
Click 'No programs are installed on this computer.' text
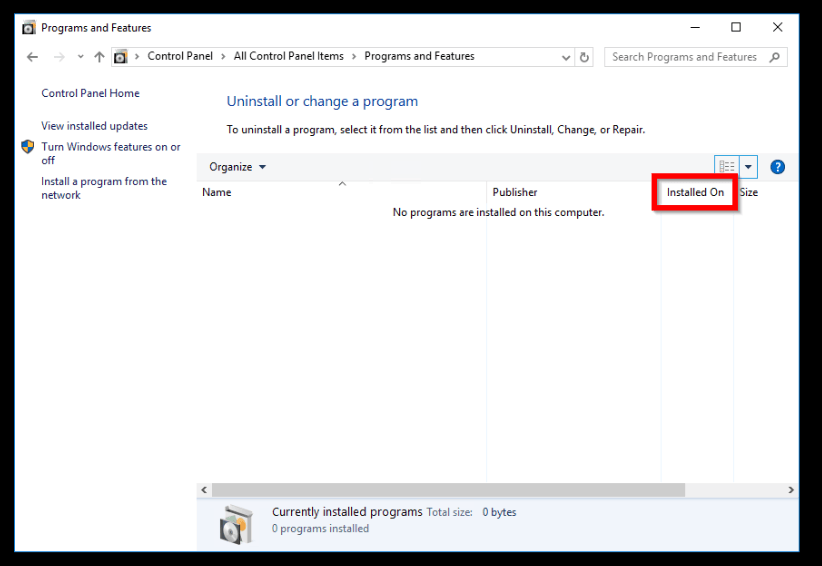click(498, 212)
